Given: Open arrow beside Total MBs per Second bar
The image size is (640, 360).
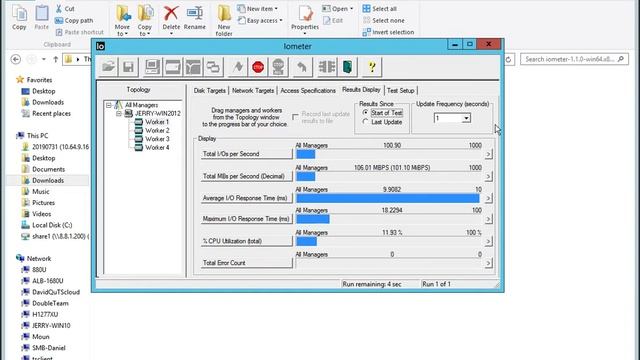Looking at the screenshot, I should tap(488, 177).
